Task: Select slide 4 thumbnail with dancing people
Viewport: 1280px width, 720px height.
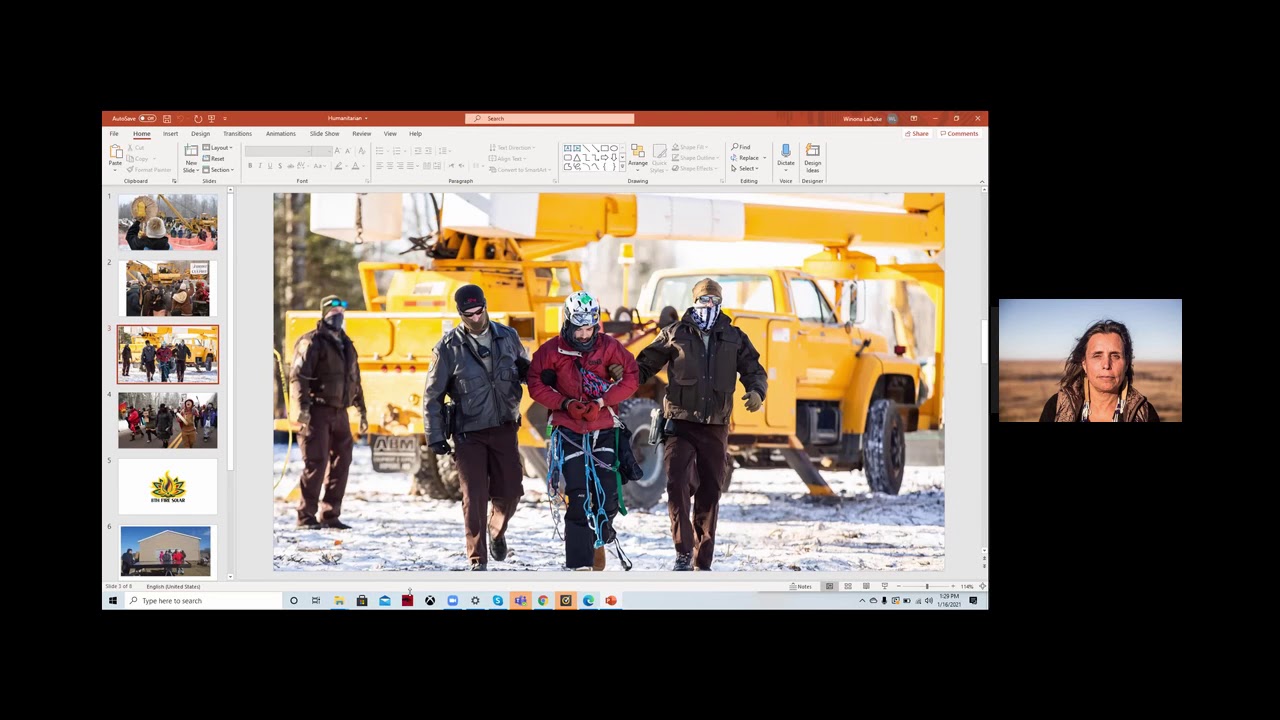Action: click(167, 420)
